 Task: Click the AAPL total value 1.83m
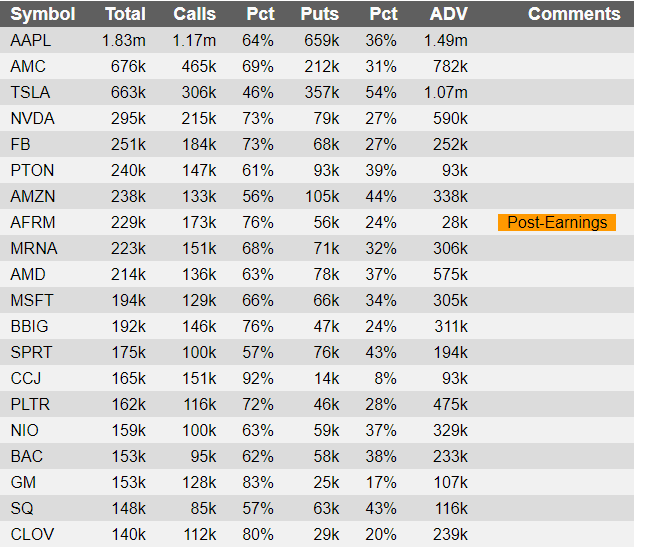pyautogui.click(x=124, y=41)
